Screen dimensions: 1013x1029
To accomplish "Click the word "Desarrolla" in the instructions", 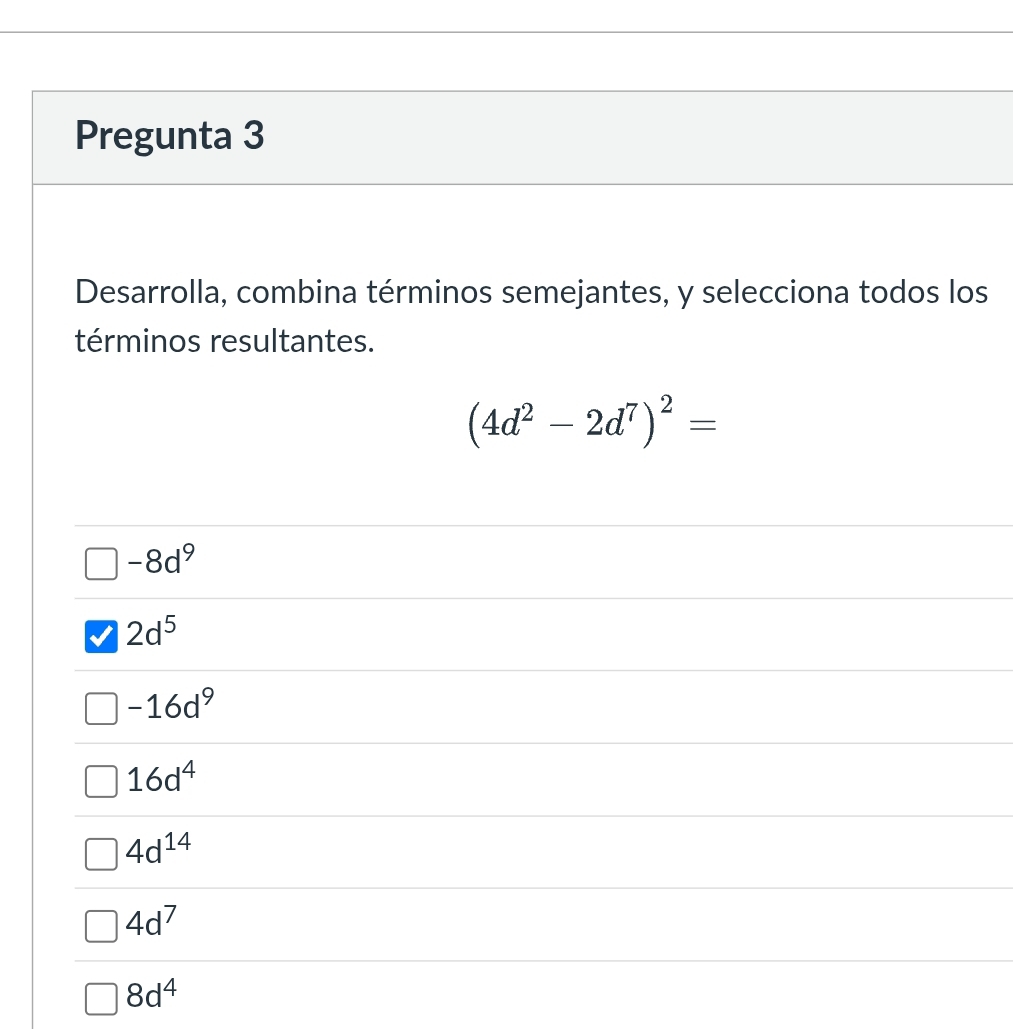I will tap(151, 293).
